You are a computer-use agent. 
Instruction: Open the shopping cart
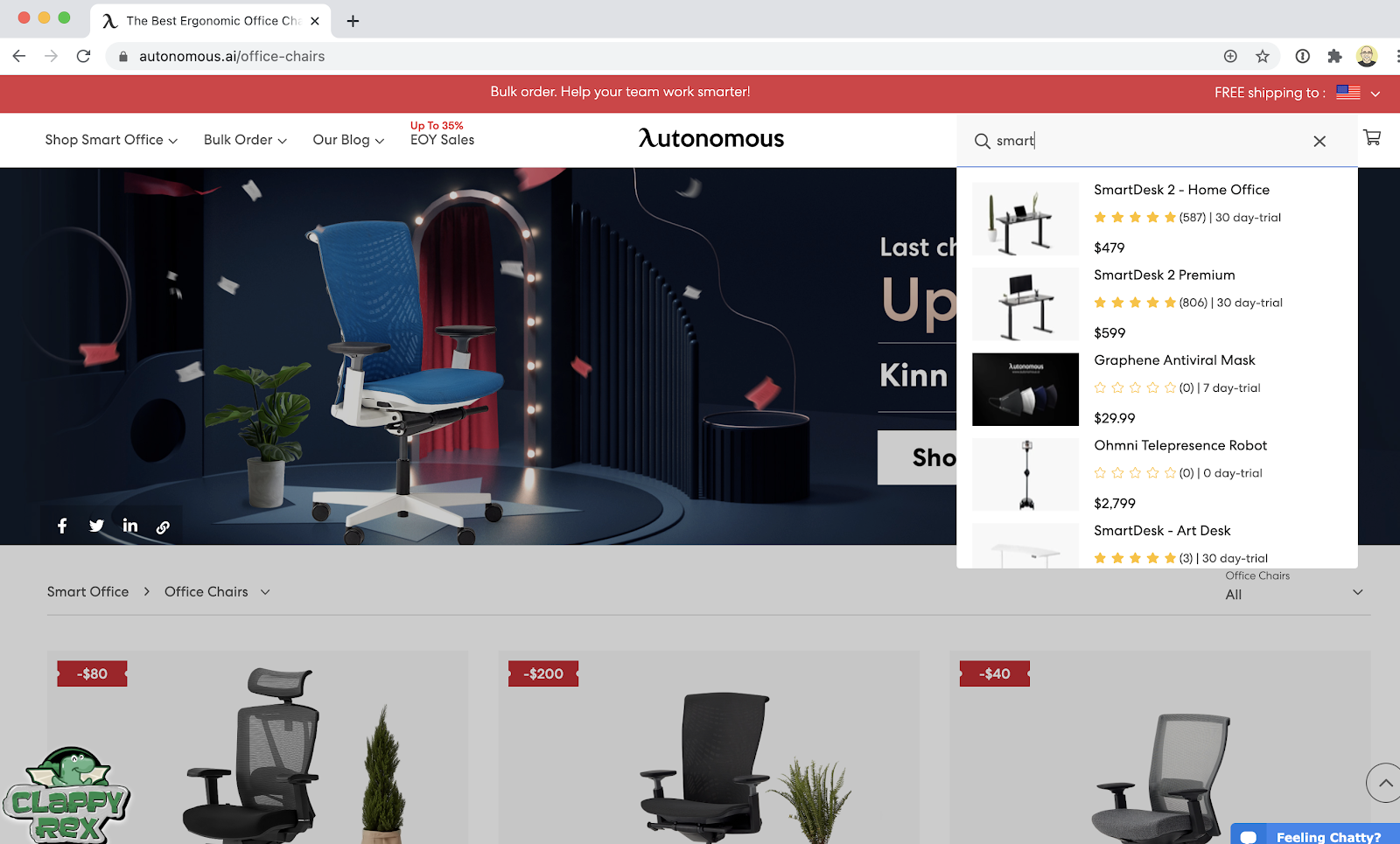[x=1372, y=137]
